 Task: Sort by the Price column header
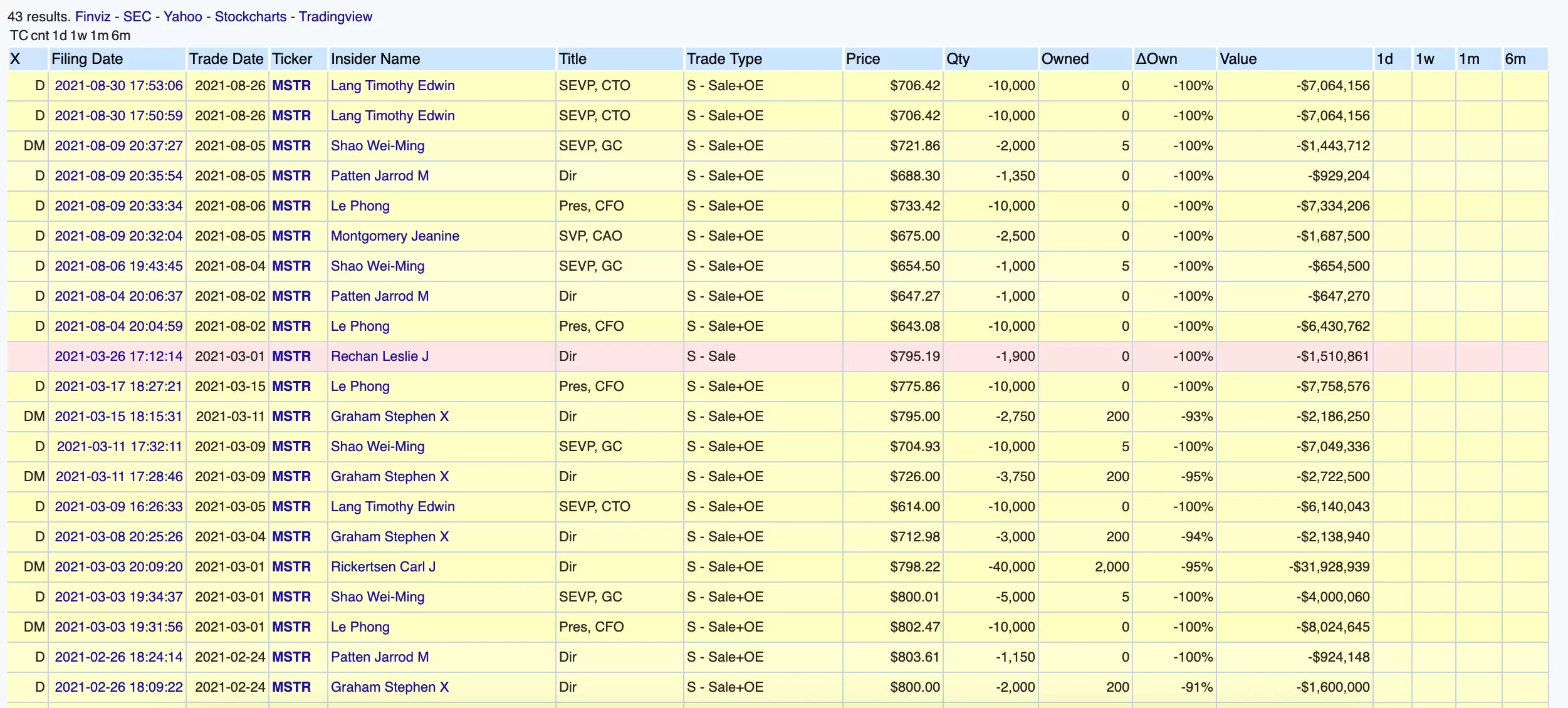pos(863,59)
